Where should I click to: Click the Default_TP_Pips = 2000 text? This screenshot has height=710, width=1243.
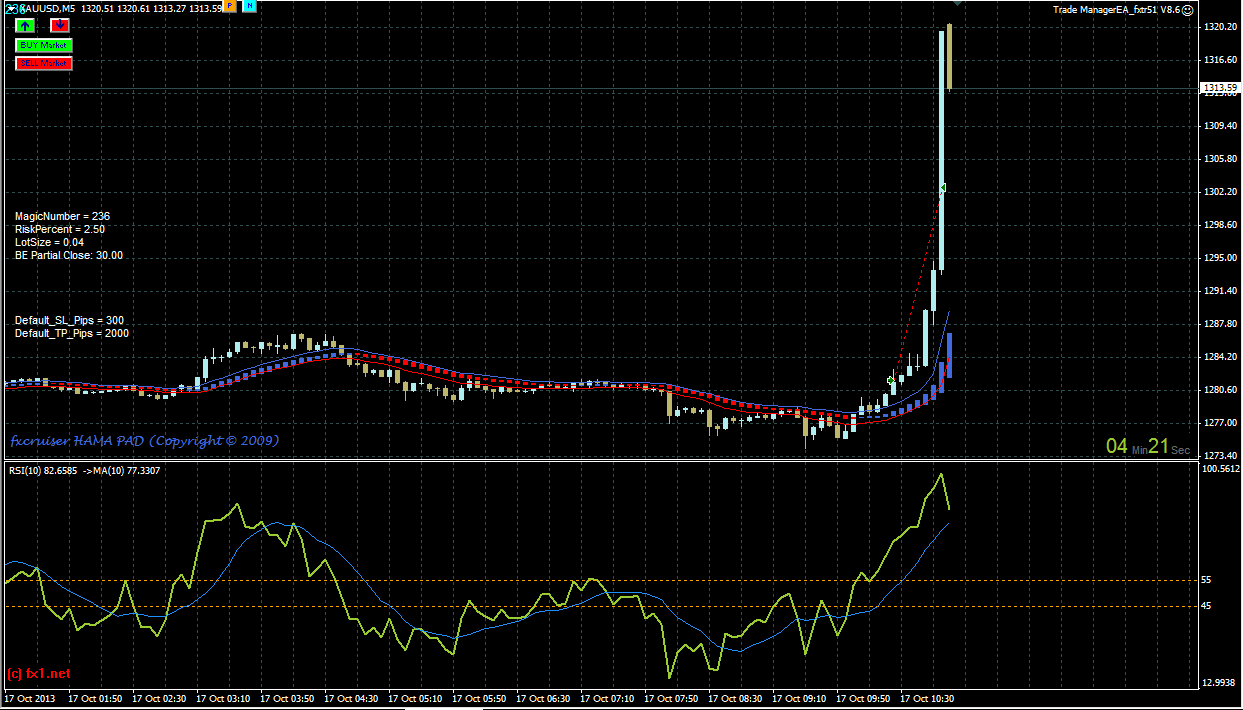click(72, 333)
